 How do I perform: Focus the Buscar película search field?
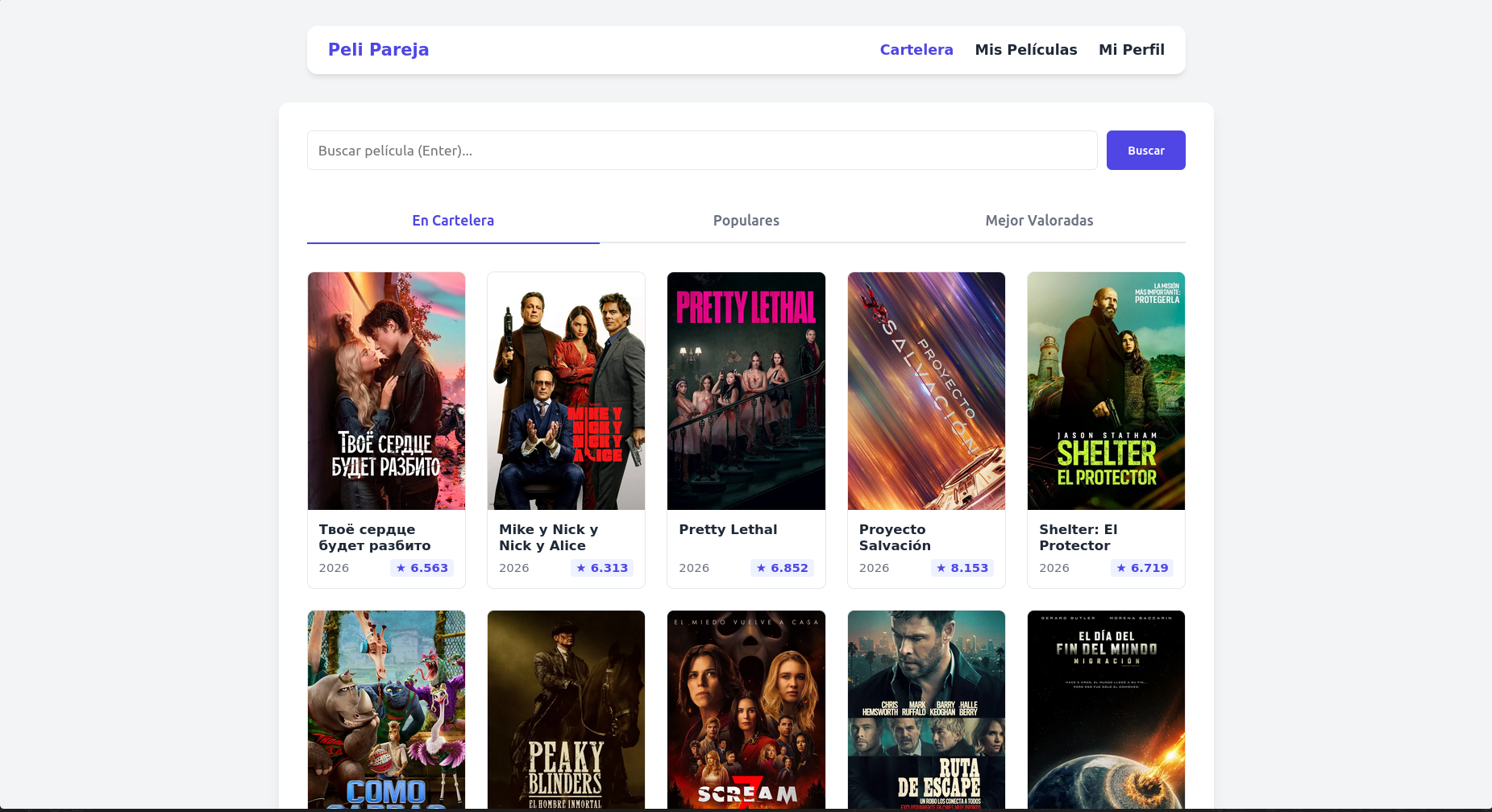tap(702, 151)
